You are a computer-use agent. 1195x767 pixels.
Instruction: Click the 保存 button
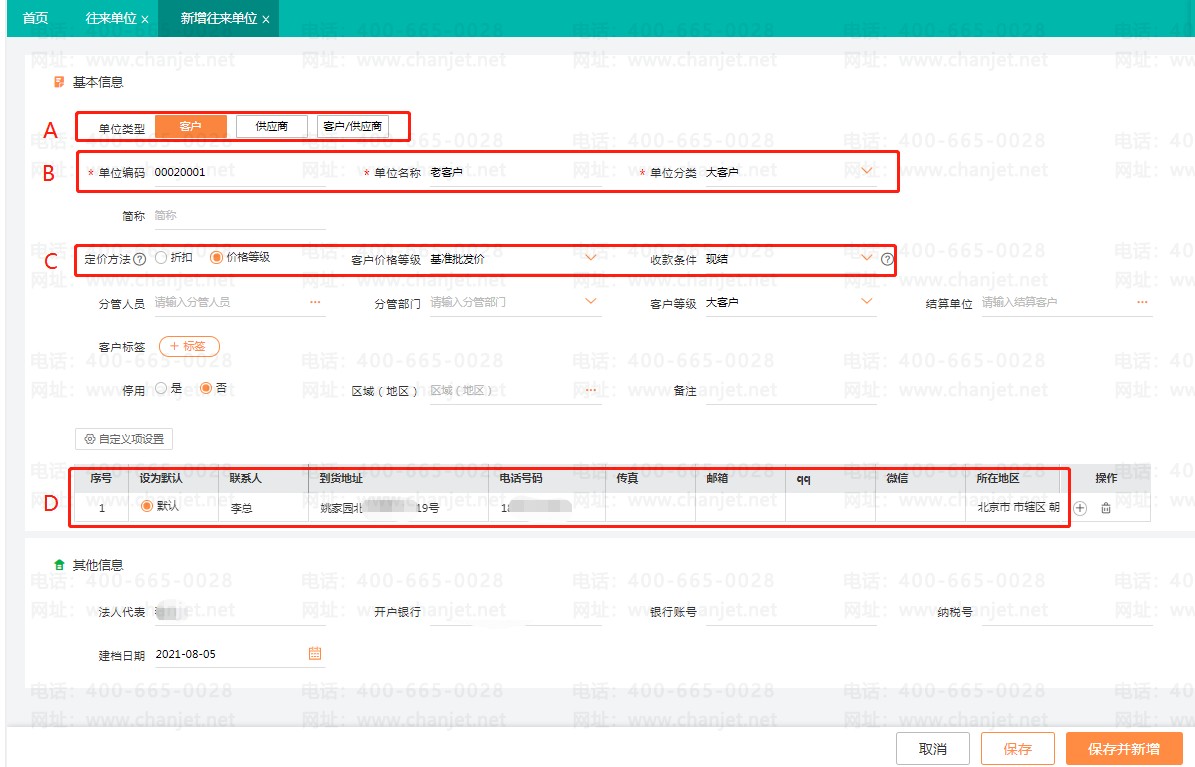click(x=1017, y=749)
